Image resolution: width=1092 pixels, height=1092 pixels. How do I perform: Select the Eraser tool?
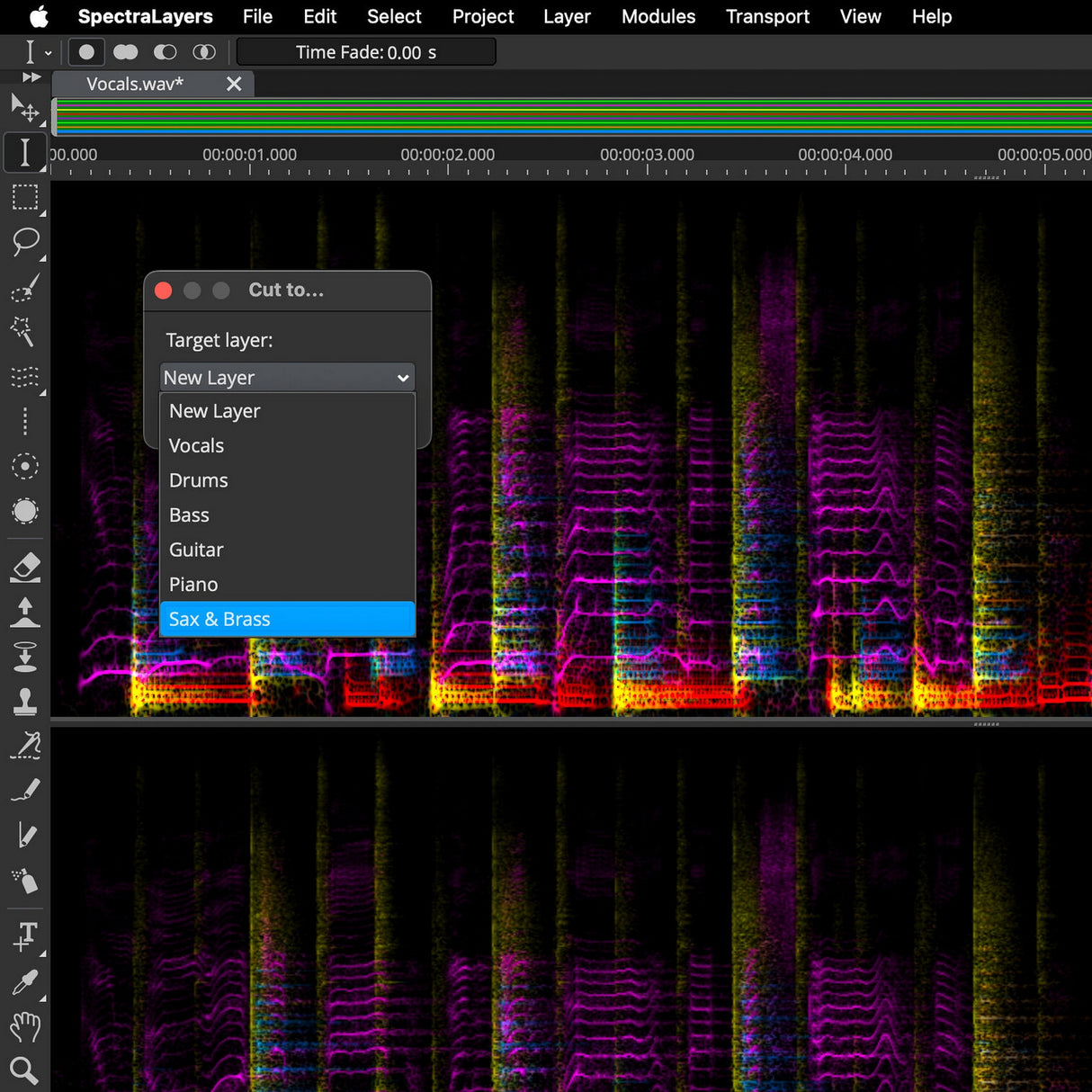coord(25,567)
